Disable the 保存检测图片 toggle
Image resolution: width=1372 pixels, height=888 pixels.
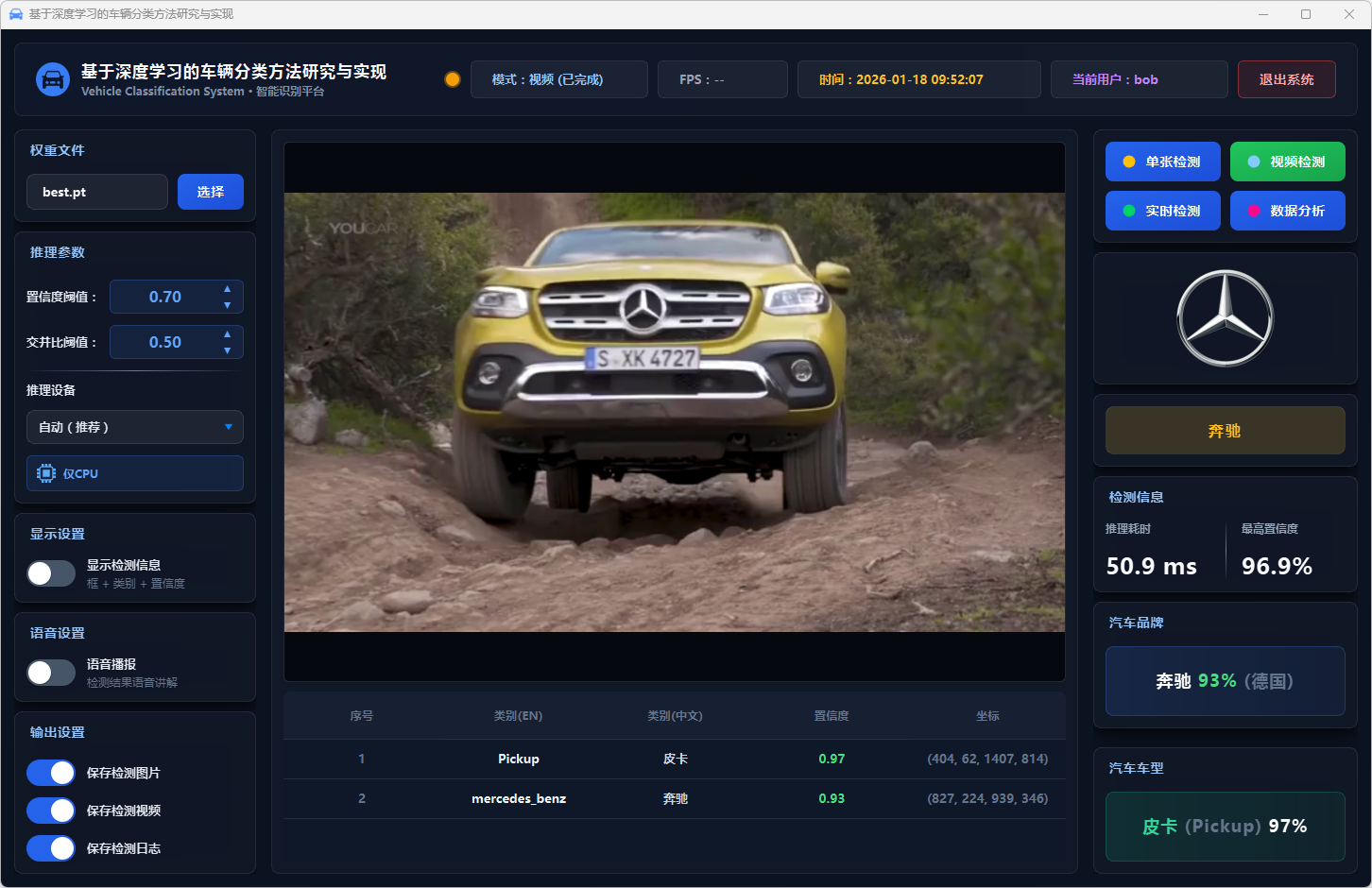[x=51, y=773]
